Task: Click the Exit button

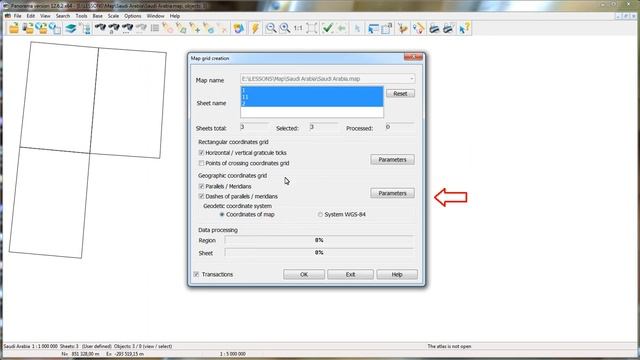Action: (x=350, y=274)
